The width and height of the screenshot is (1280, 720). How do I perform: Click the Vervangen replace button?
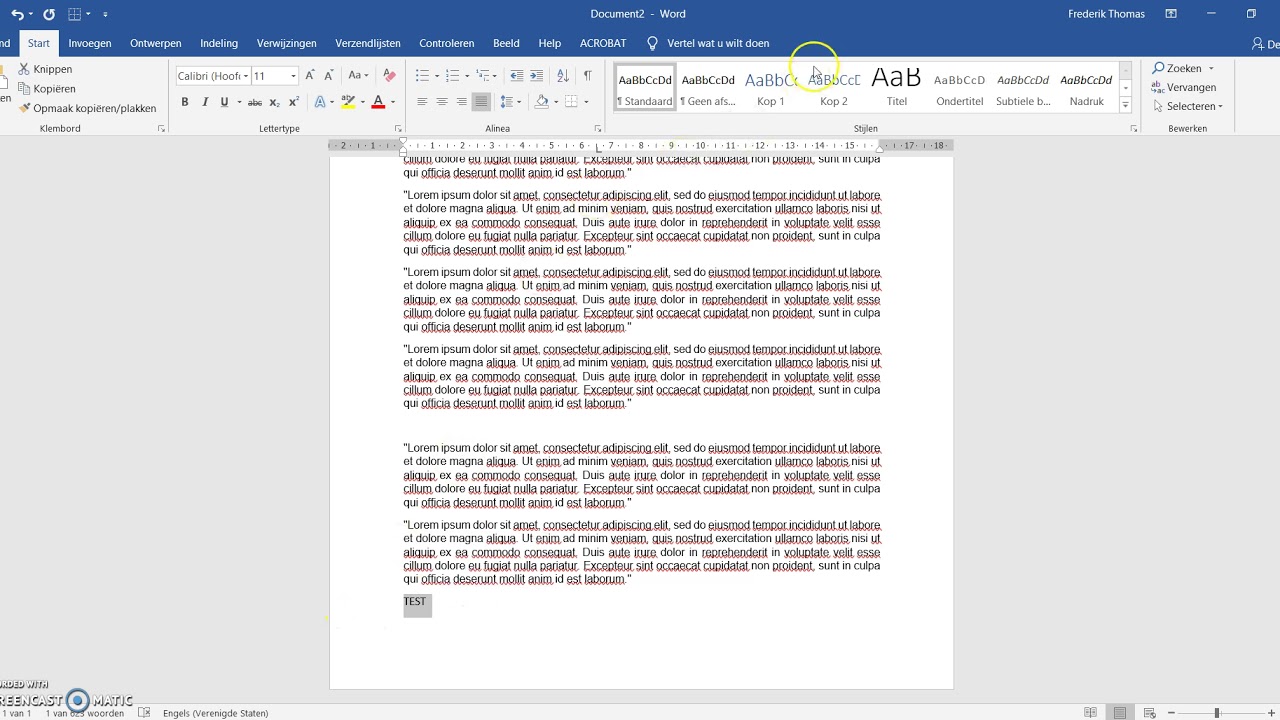(x=1184, y=87)
